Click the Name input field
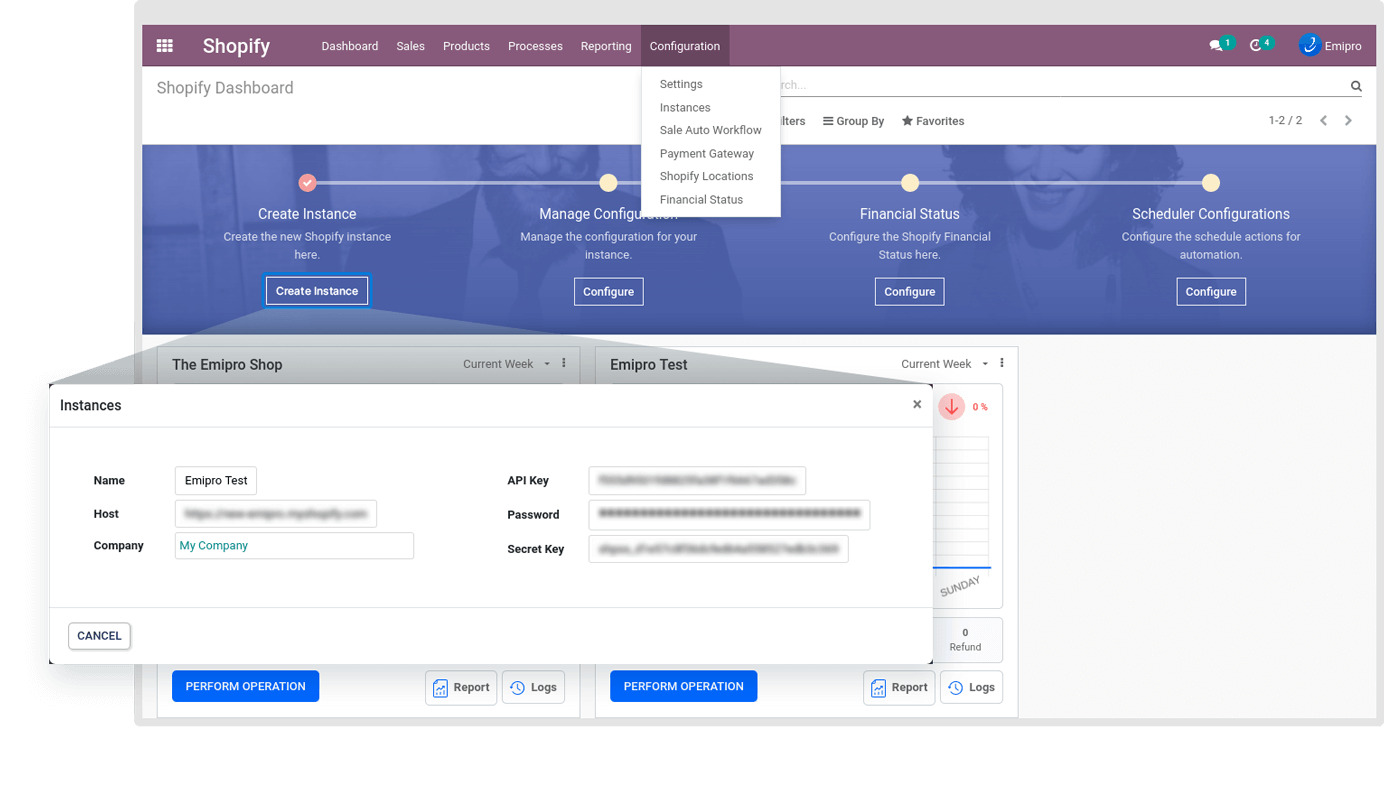Screen dimensions: 1384x790 (216, 481)
